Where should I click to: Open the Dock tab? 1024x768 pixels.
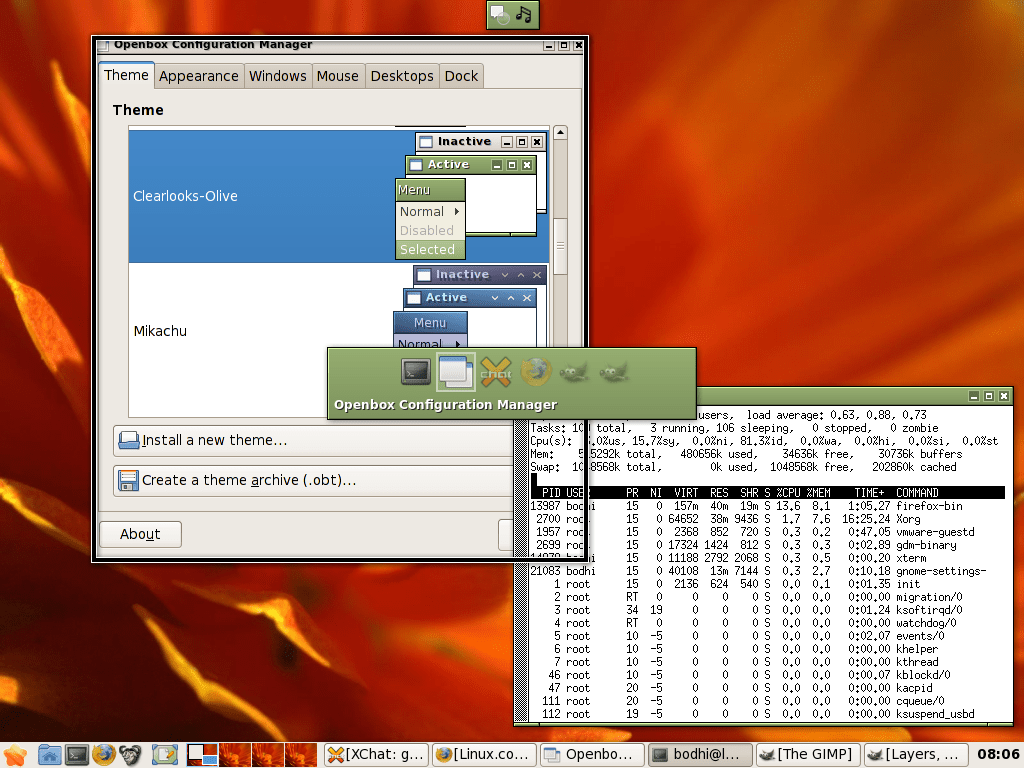[x=461, y=76]
